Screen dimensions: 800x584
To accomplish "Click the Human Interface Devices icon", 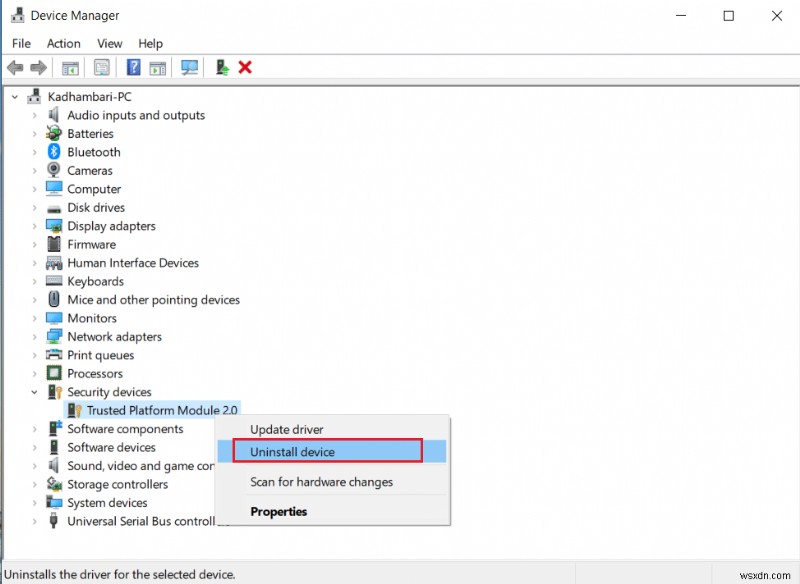I will click(x=54, y=263).
